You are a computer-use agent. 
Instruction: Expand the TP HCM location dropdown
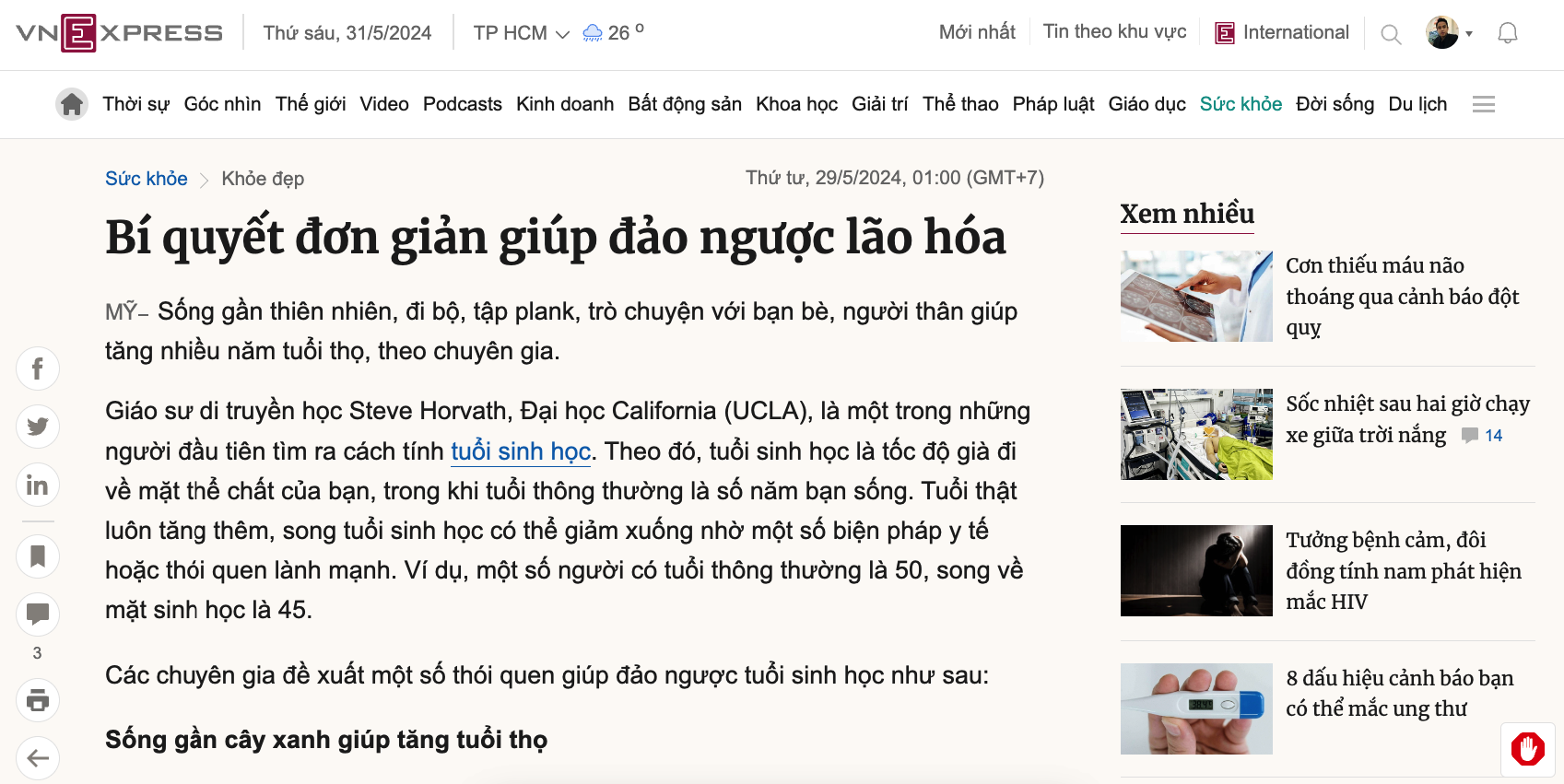pos(521,33)
